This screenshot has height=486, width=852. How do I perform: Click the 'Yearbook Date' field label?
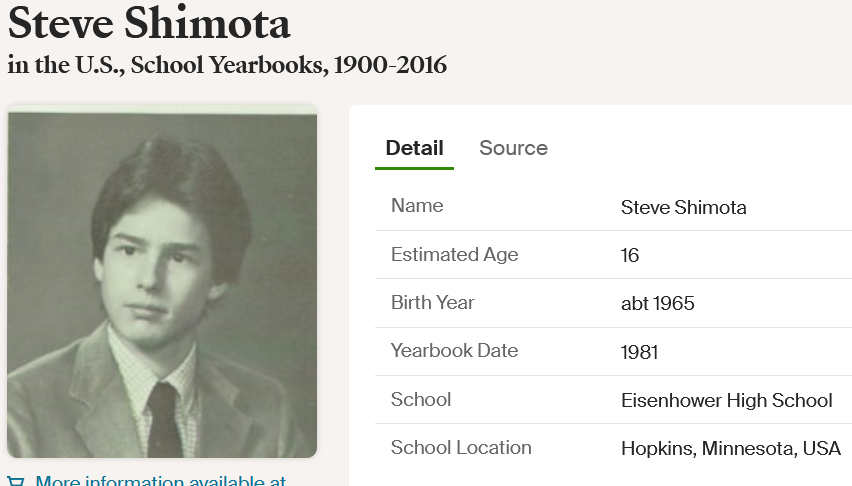pos(454,351)
